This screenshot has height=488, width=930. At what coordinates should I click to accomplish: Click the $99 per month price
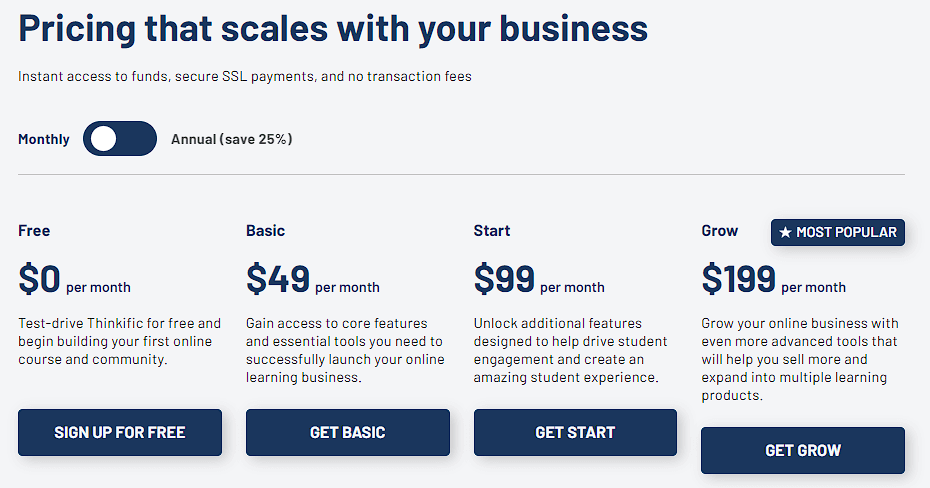point(538,281)
